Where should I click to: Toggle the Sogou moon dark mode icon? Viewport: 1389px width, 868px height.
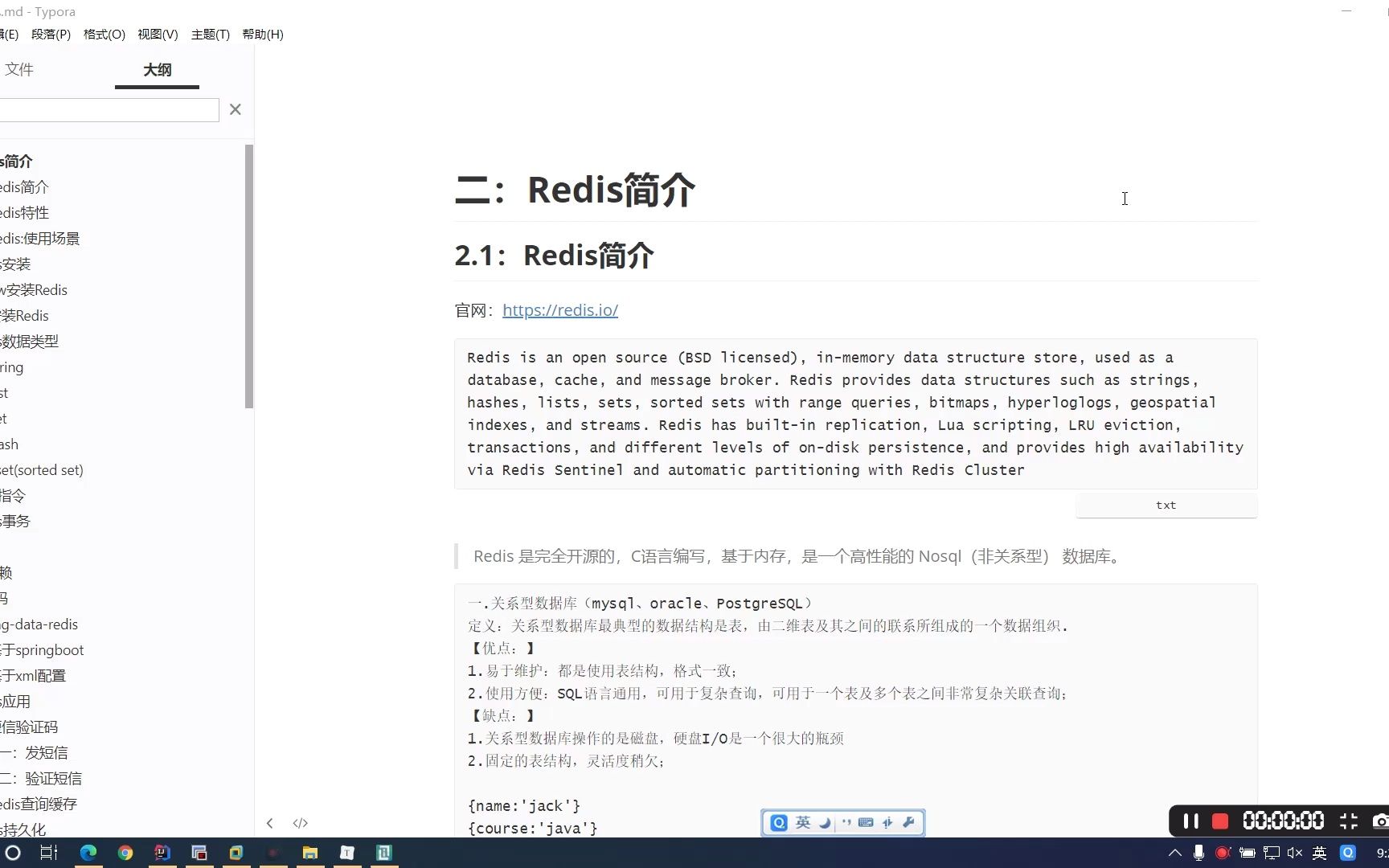[x=825, y=822]
